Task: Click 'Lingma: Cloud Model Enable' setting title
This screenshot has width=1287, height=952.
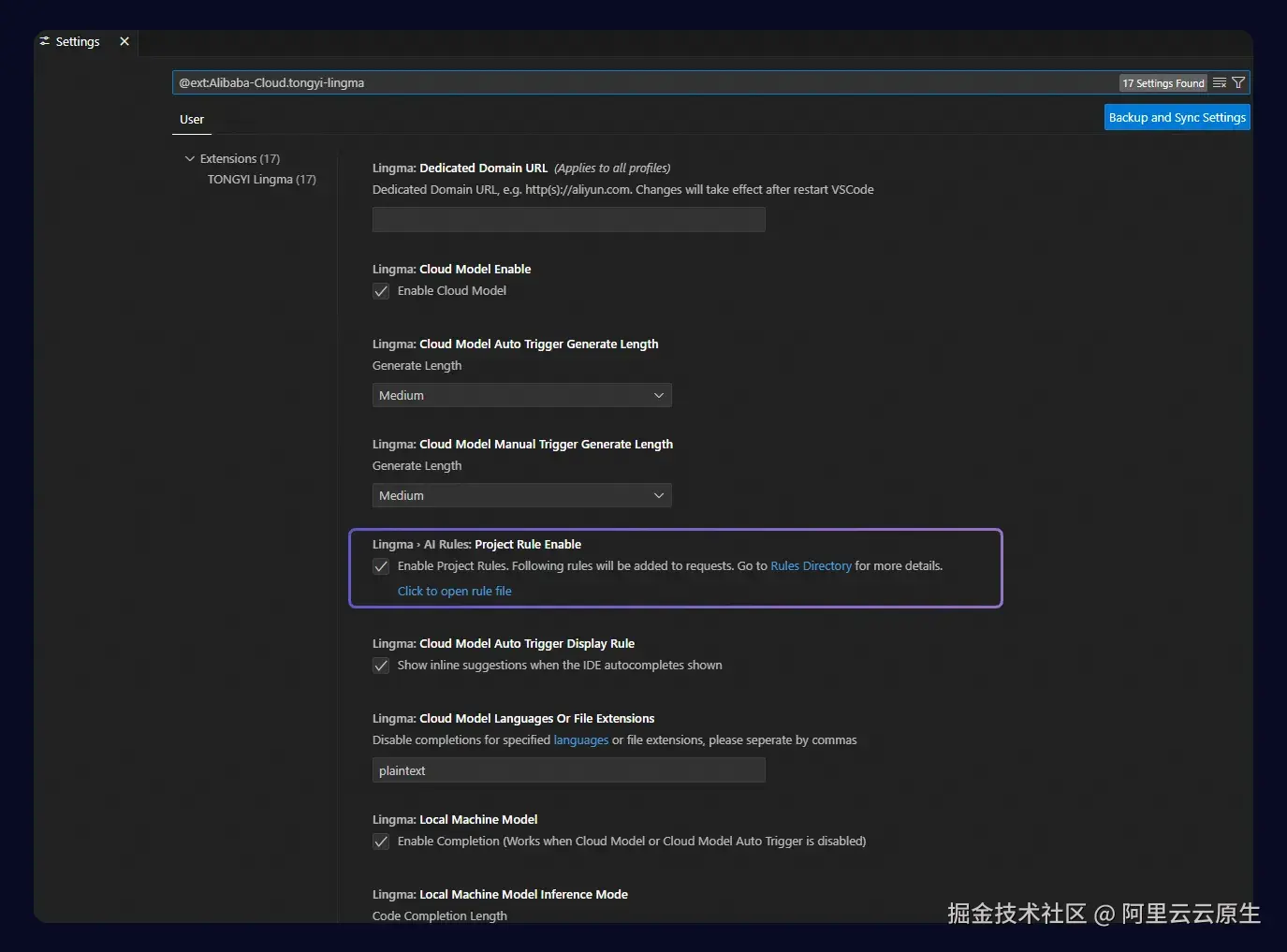Action: [x=452, y=270]
